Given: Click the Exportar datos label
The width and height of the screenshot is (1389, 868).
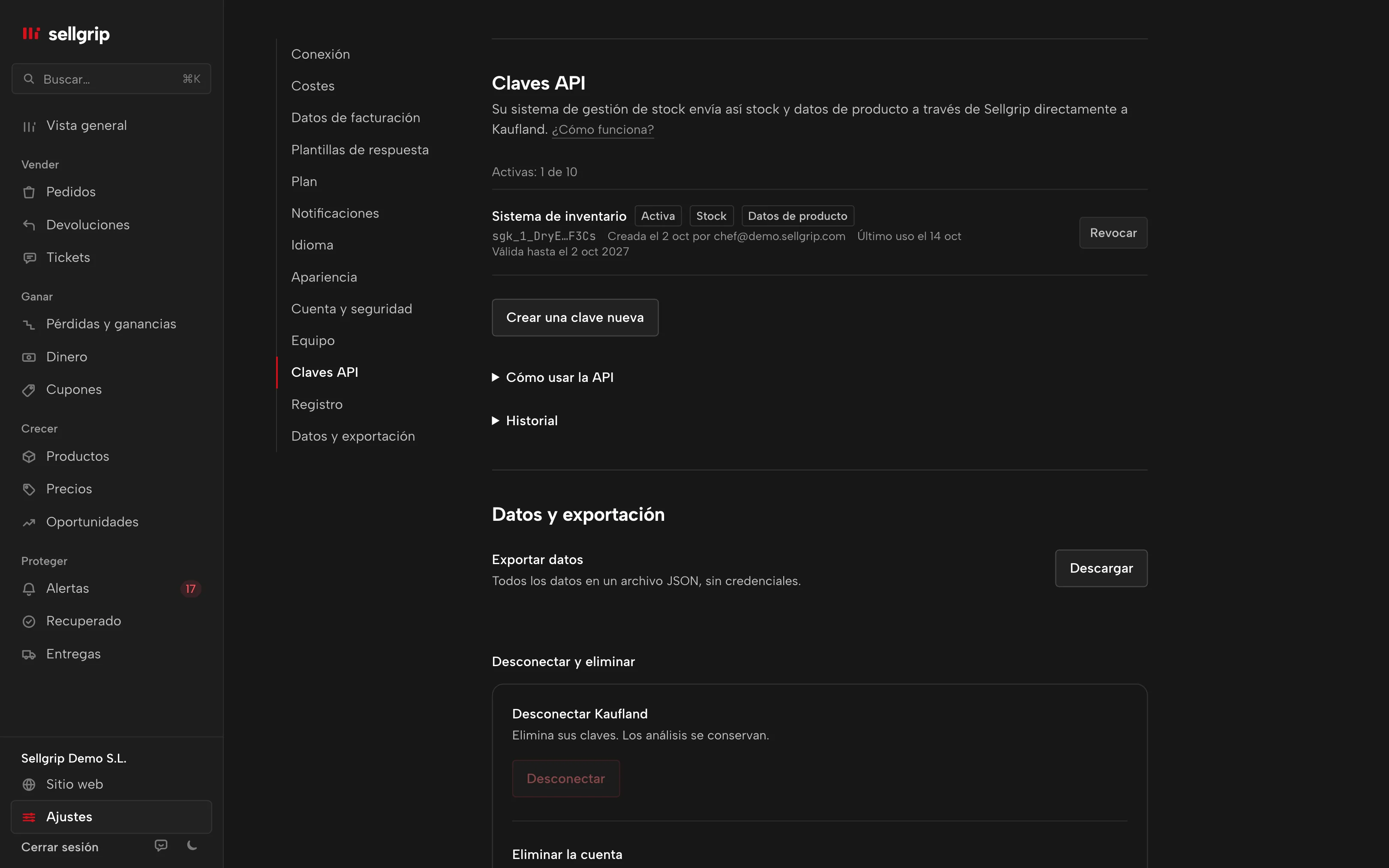Looking at the screenshot, I should [537, 560].
